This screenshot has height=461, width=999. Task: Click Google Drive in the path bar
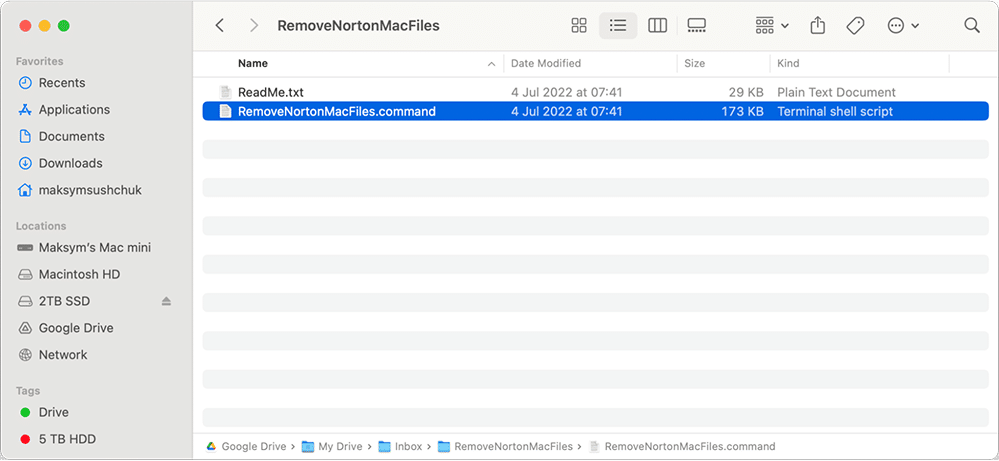(247, 446)
